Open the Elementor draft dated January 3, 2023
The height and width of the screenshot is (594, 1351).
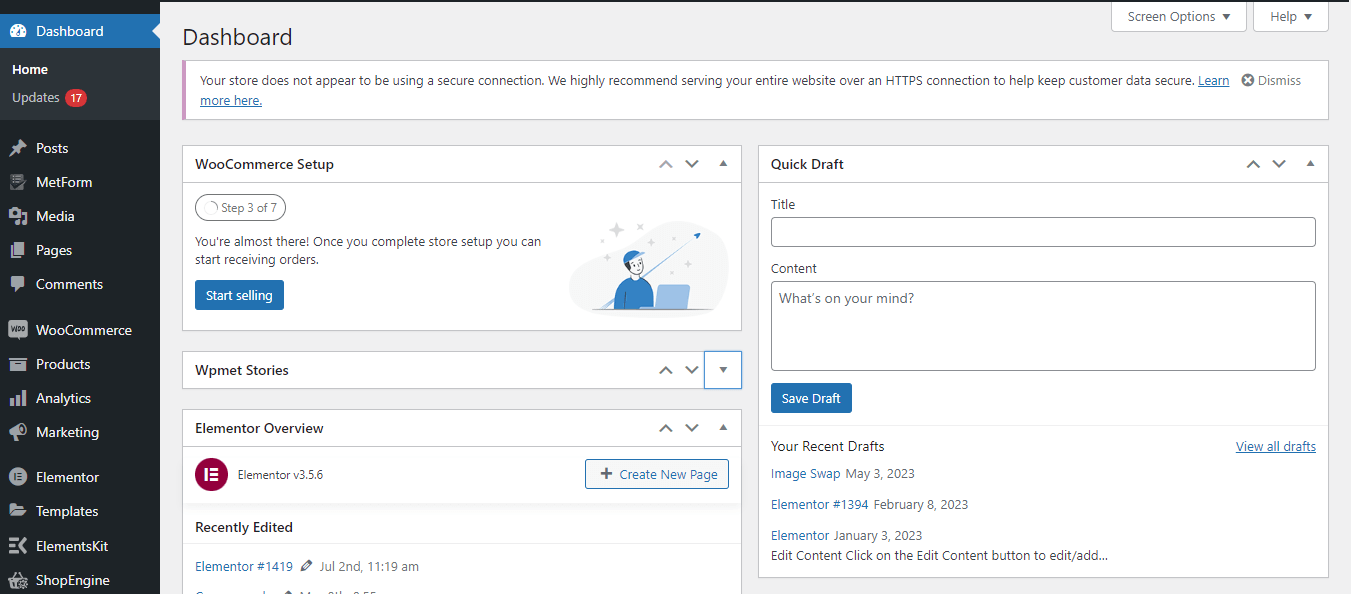[x=800, y=535]
